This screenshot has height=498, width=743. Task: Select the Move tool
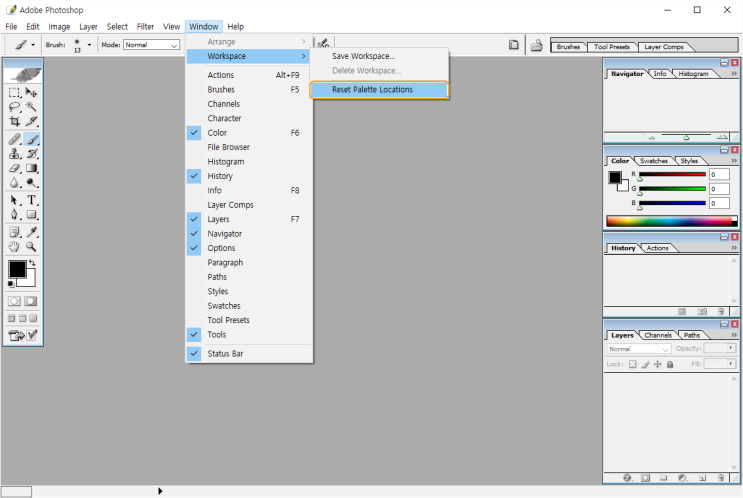pos(31,92)
